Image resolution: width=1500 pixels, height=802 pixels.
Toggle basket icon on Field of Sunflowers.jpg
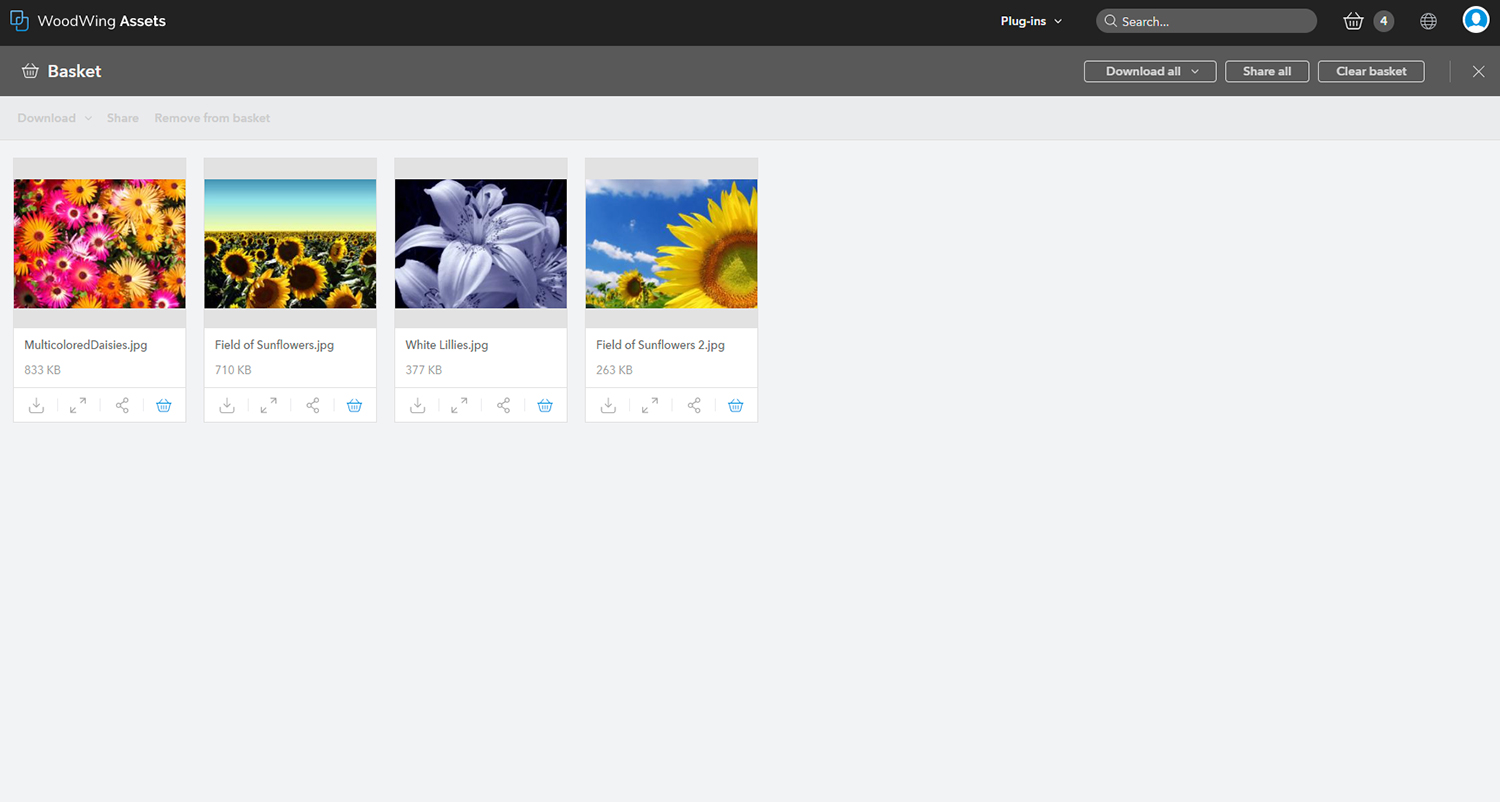[354, 405]
